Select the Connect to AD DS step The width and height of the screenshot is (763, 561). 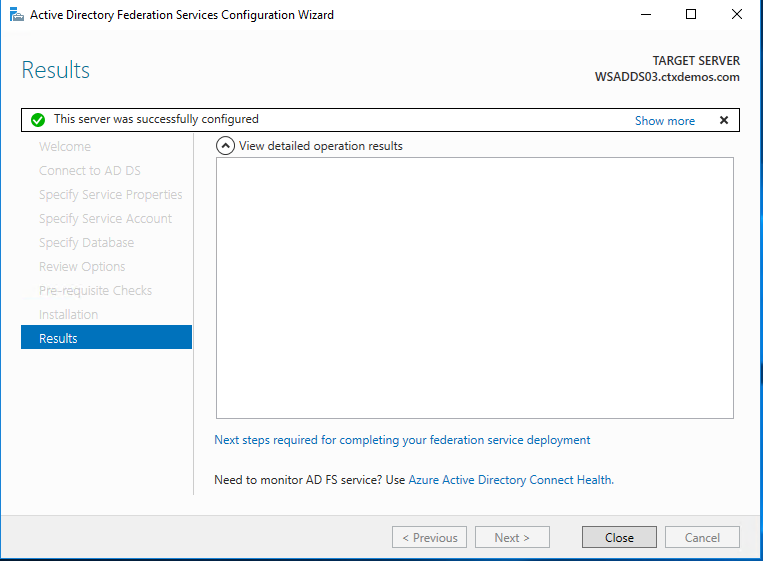point(90,171)
